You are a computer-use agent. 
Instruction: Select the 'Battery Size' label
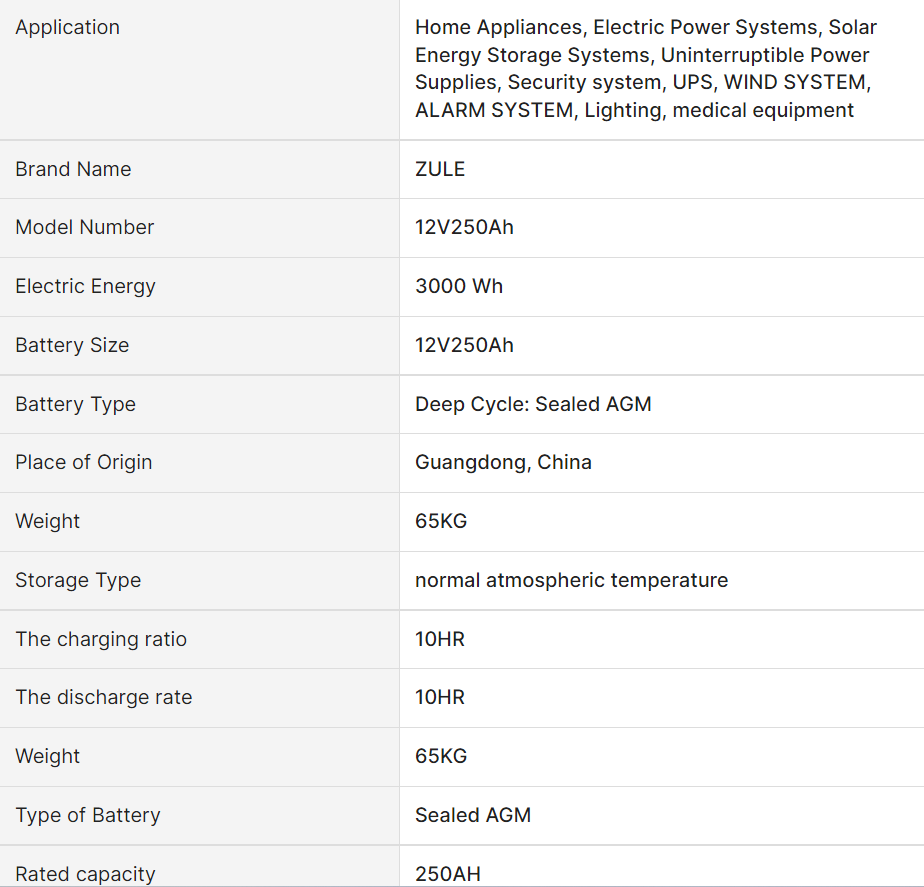click(x=72, y=345)
